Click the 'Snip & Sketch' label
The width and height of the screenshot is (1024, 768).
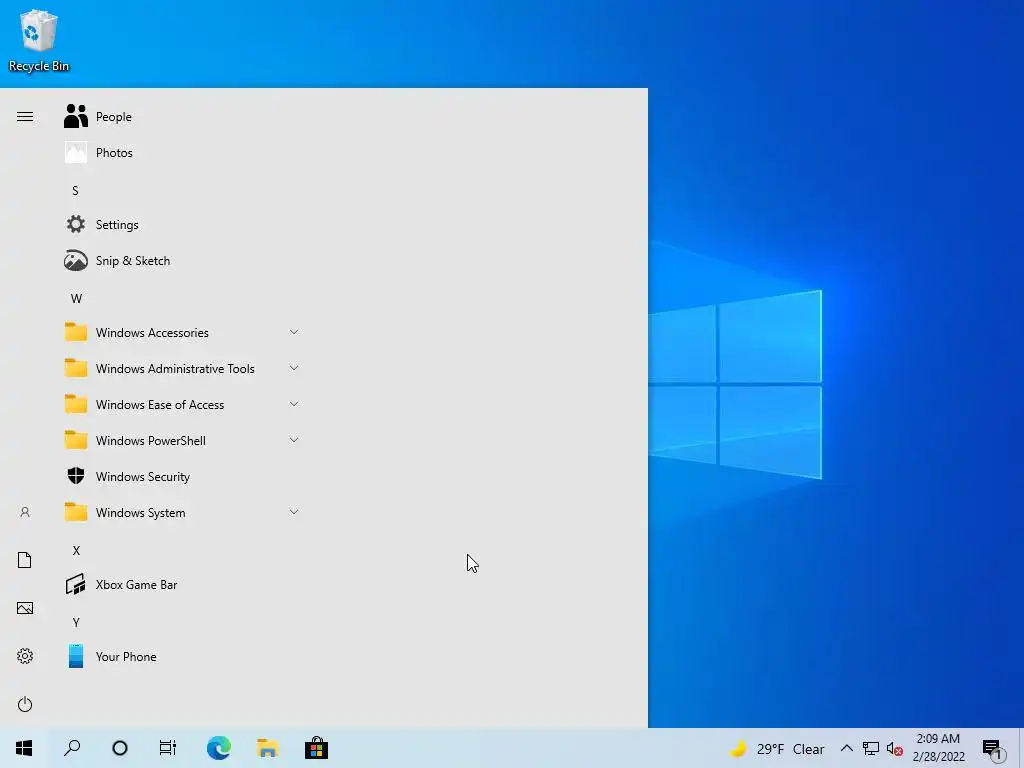click(133, 261)
